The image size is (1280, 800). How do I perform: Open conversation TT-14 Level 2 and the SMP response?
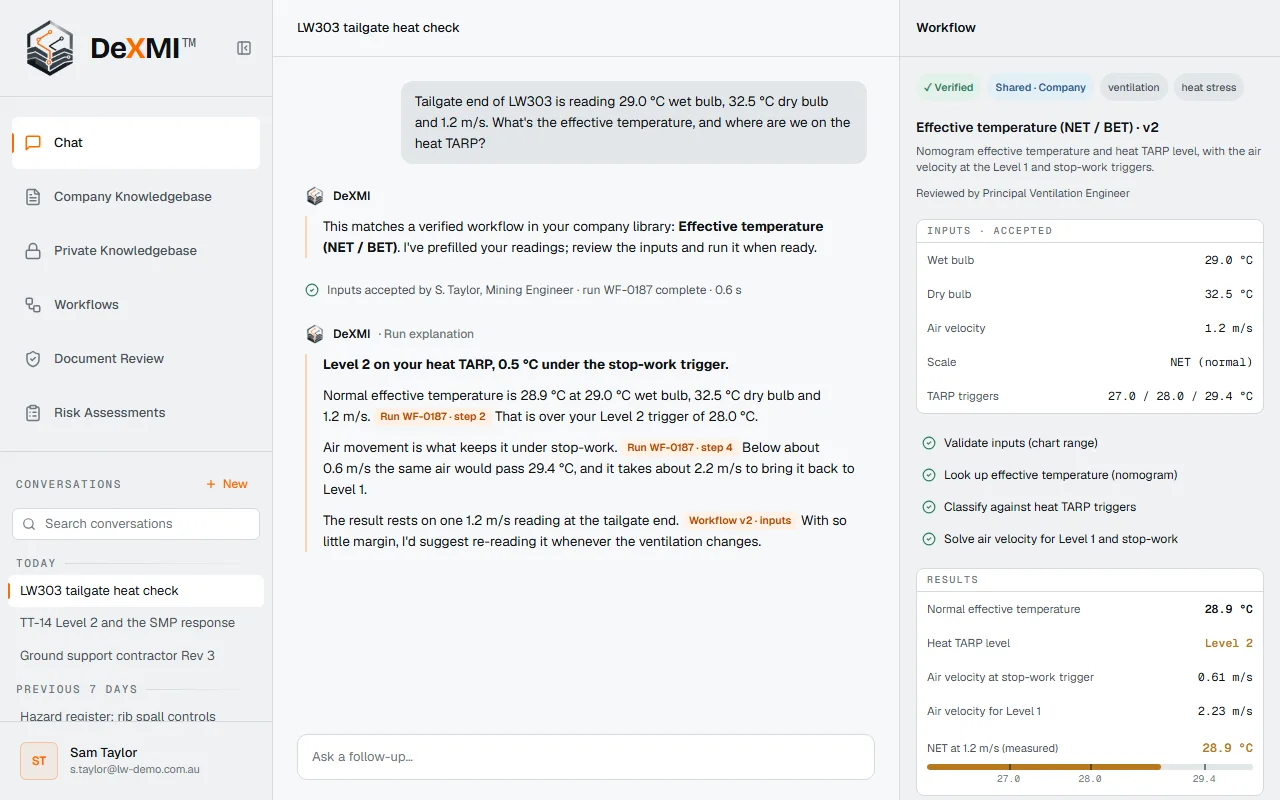click(136, 623)
